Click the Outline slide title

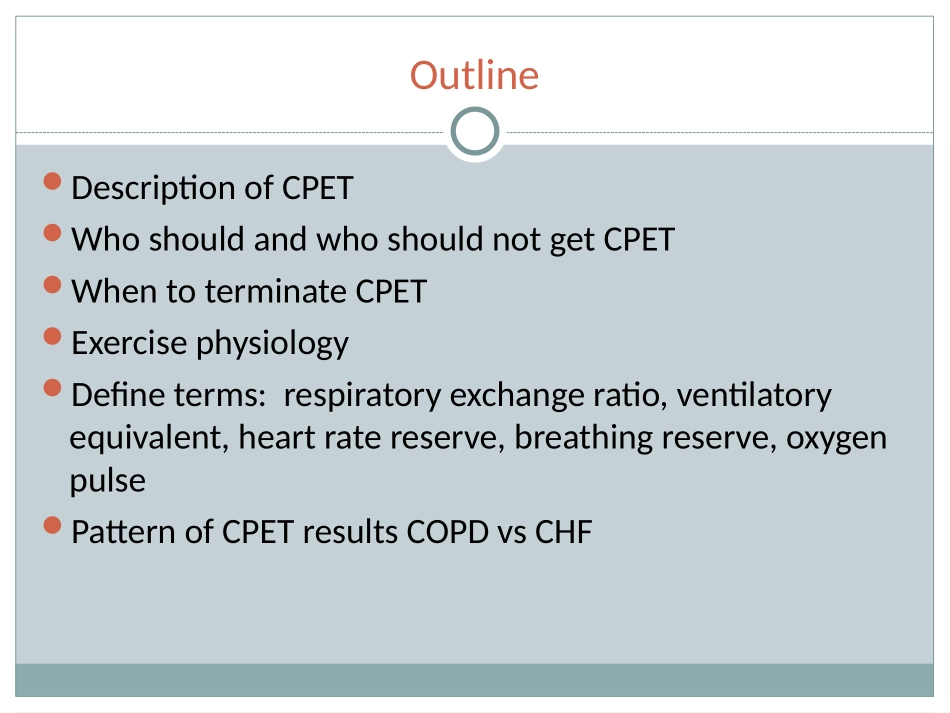click(x=474, y=75)
